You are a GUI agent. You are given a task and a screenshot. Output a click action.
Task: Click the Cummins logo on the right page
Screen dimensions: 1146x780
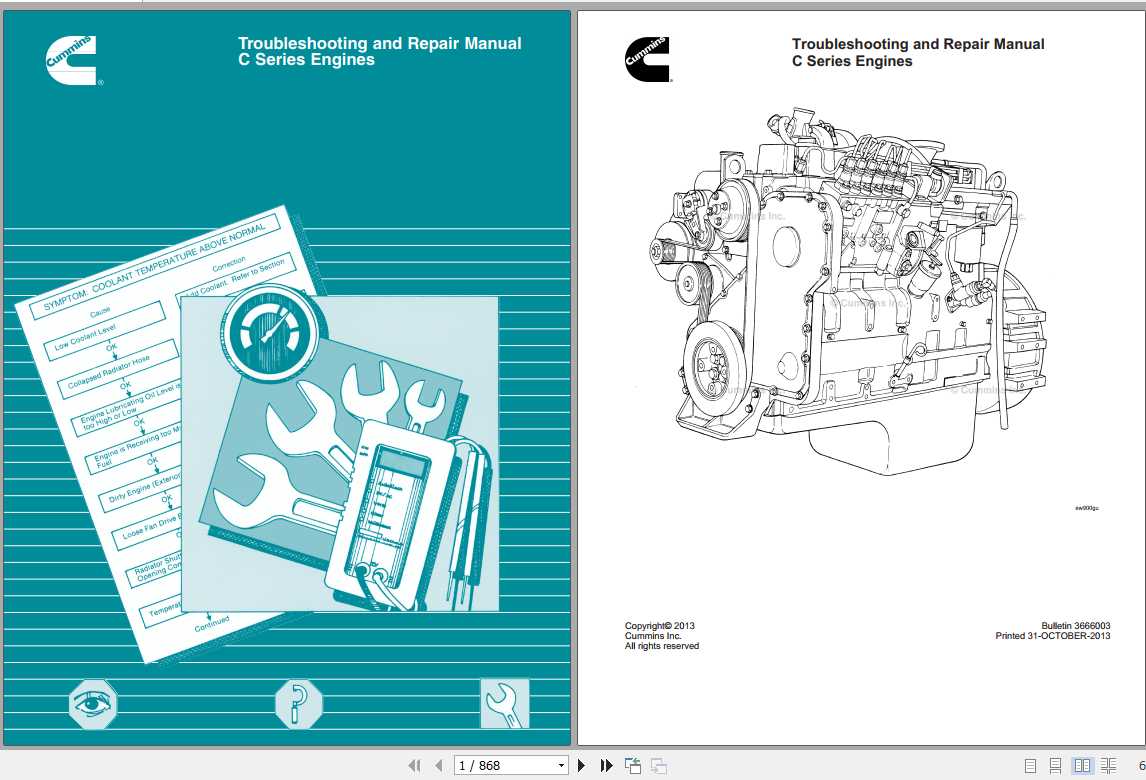click(648, 60)
